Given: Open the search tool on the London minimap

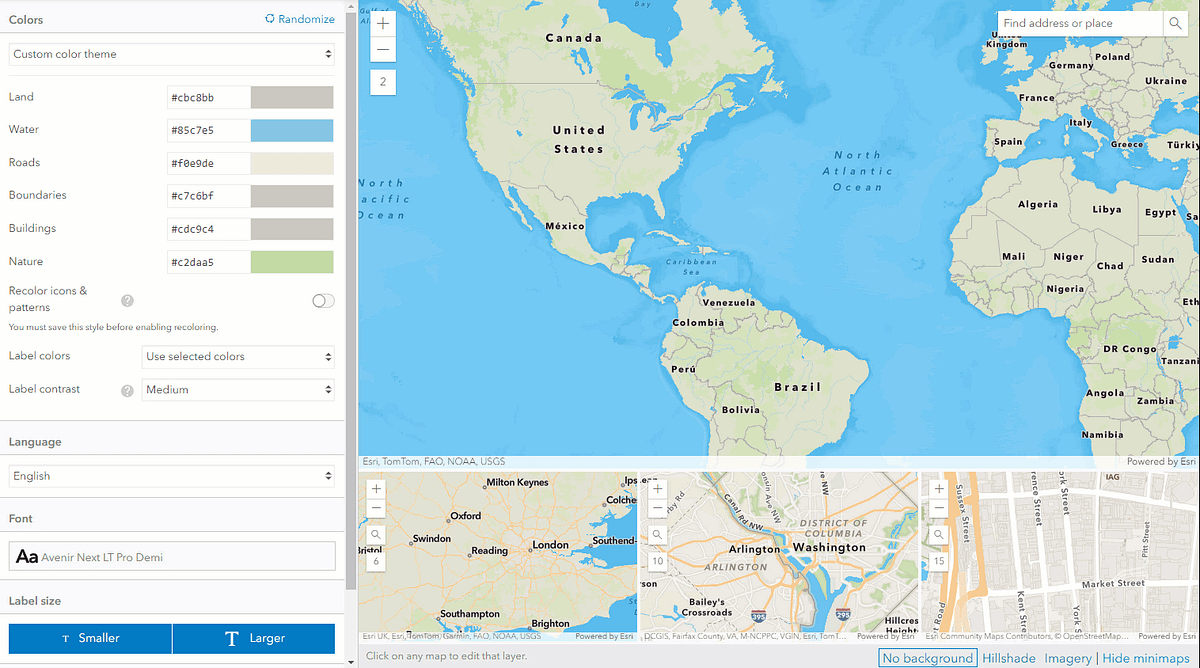Looking at the screenshot, I should click(375, 534).
